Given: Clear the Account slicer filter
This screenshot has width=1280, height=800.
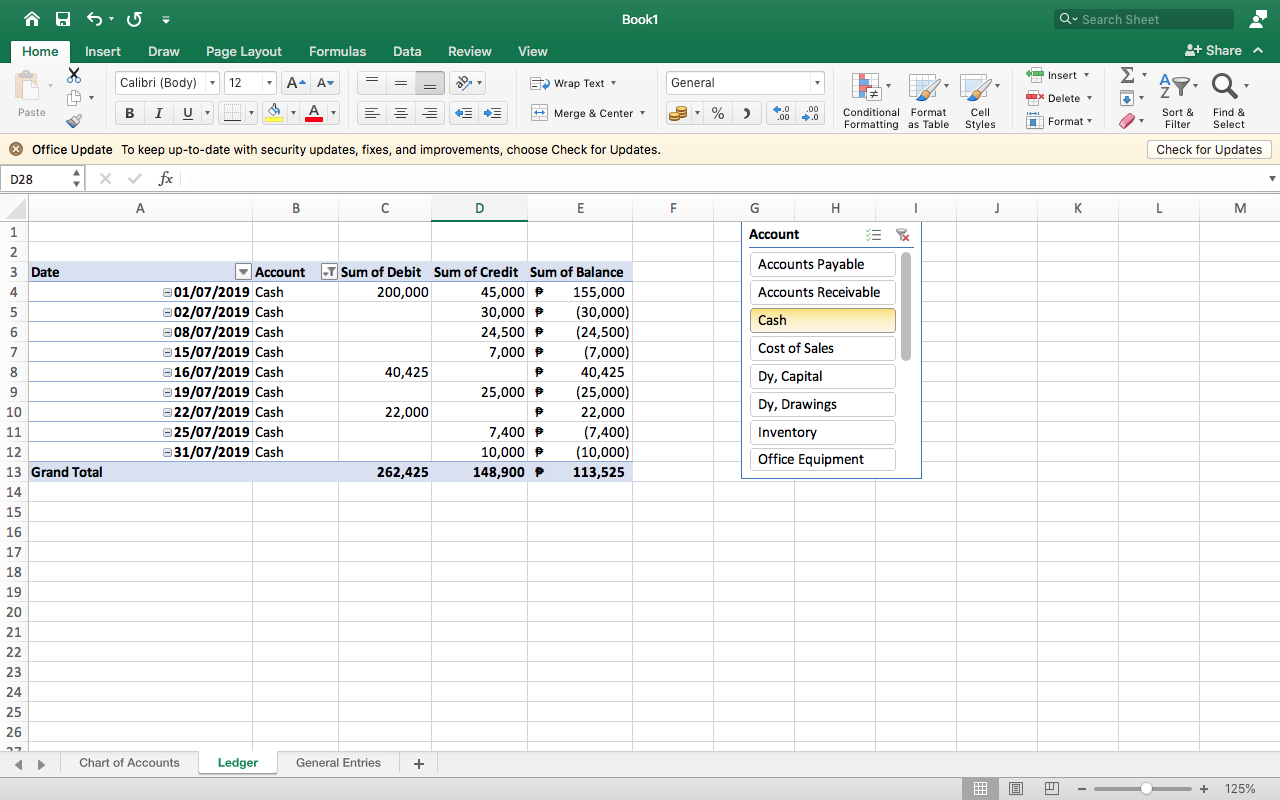Looking at the screenshot, I should pos(902,235).
